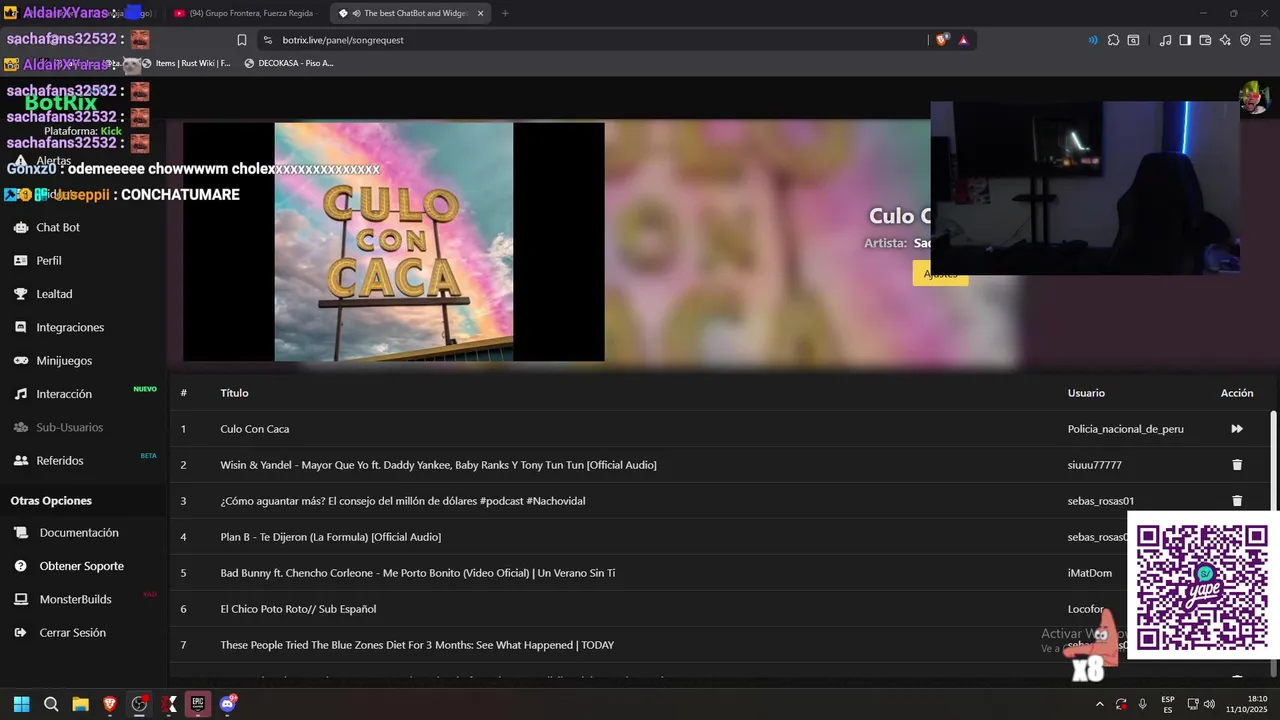Viewport: 1280px width, 720px height.
Task: Open the Brave Wallet icon
Action: [x=1205, y=40]
